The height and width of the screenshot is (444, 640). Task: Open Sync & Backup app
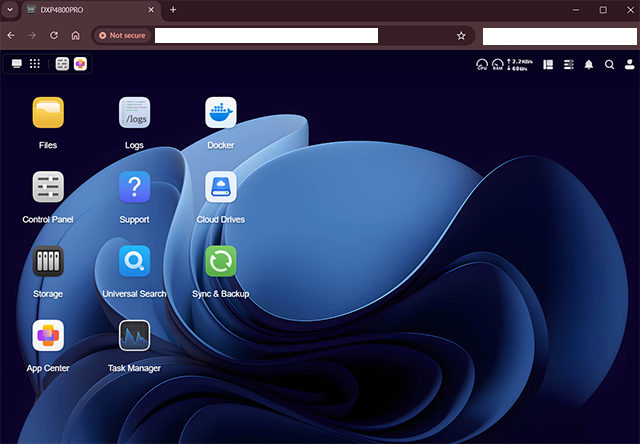coord(220,262)
